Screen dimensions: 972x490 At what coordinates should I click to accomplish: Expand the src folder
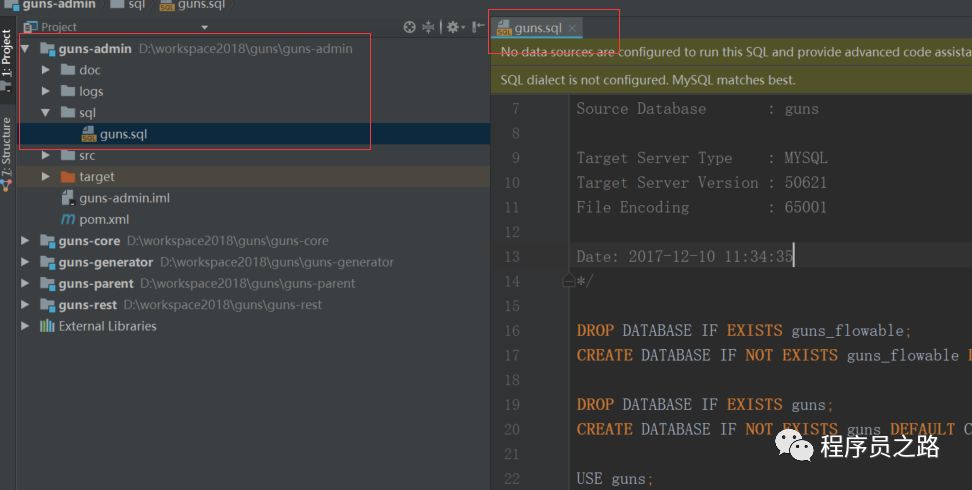45,155
